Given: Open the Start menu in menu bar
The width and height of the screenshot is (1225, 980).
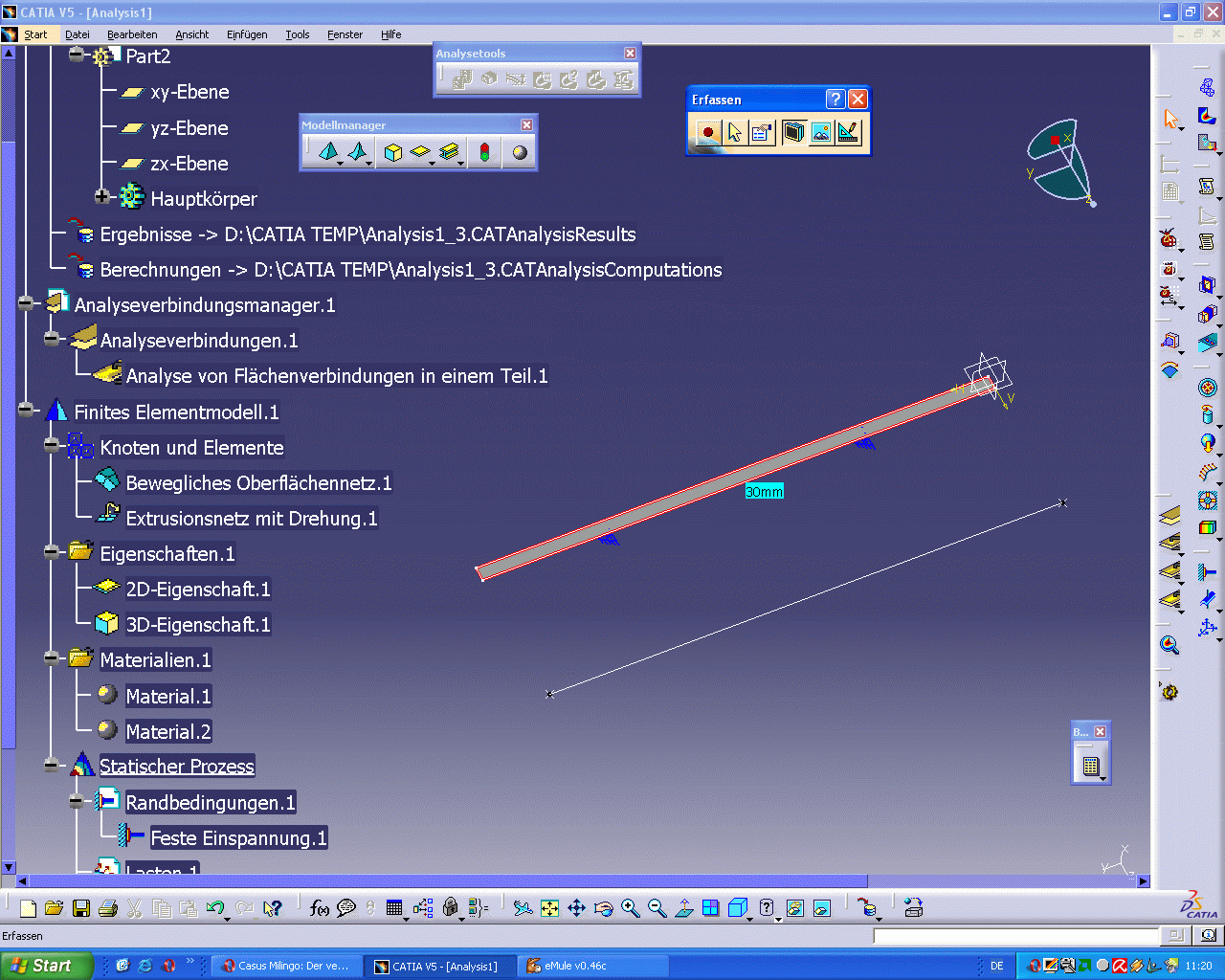Looking at the screenshot, I should (x=35, y=34).
